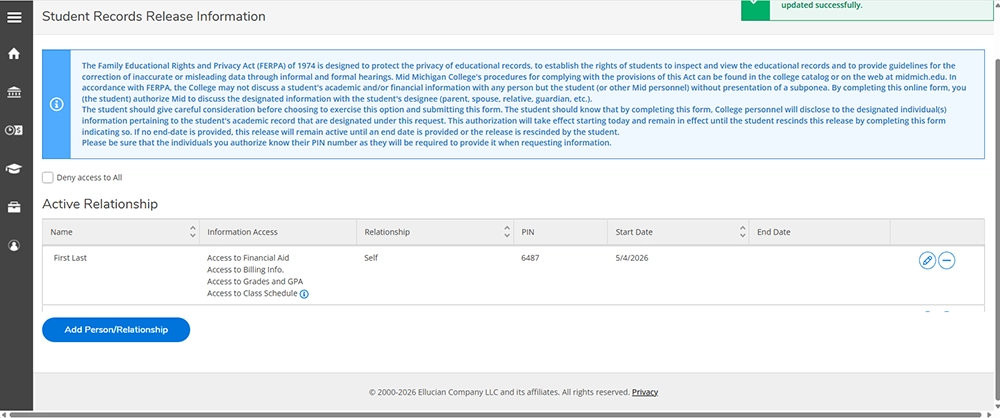
Task: Click the horizontal scrollbar at bottom
Action: [499, 415]
